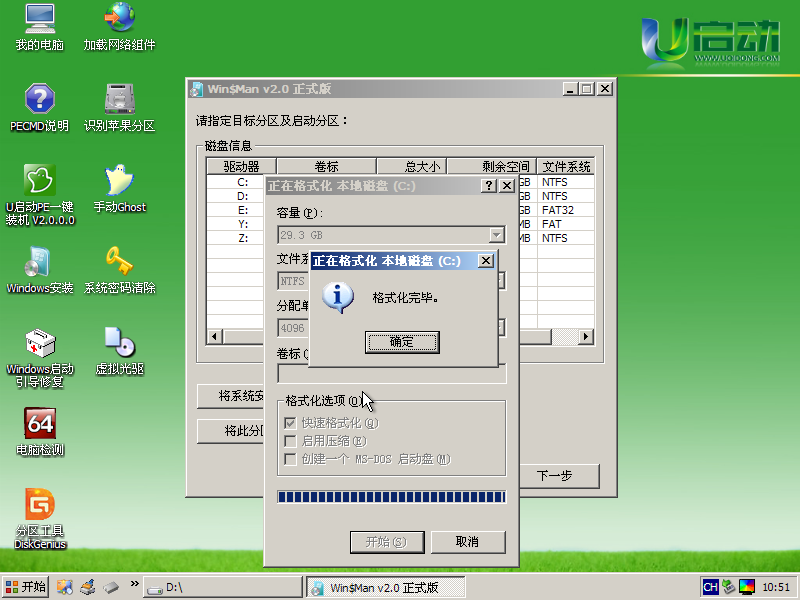This screenshot has width=800, height=600.
Task: Click the blue format progress bar
Action: point(392,497)
